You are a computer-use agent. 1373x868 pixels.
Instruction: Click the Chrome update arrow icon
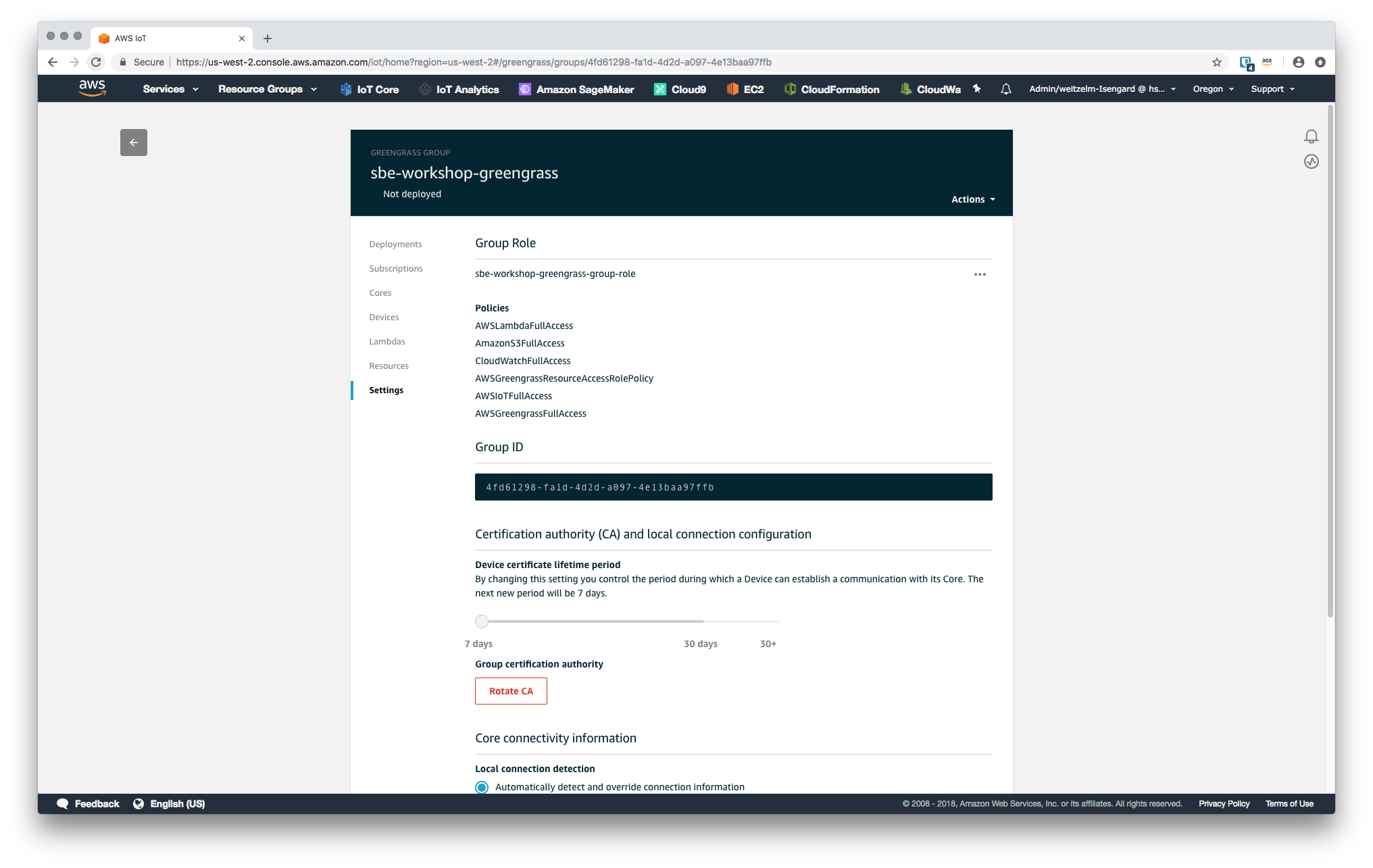click(x=1320, y=62)
